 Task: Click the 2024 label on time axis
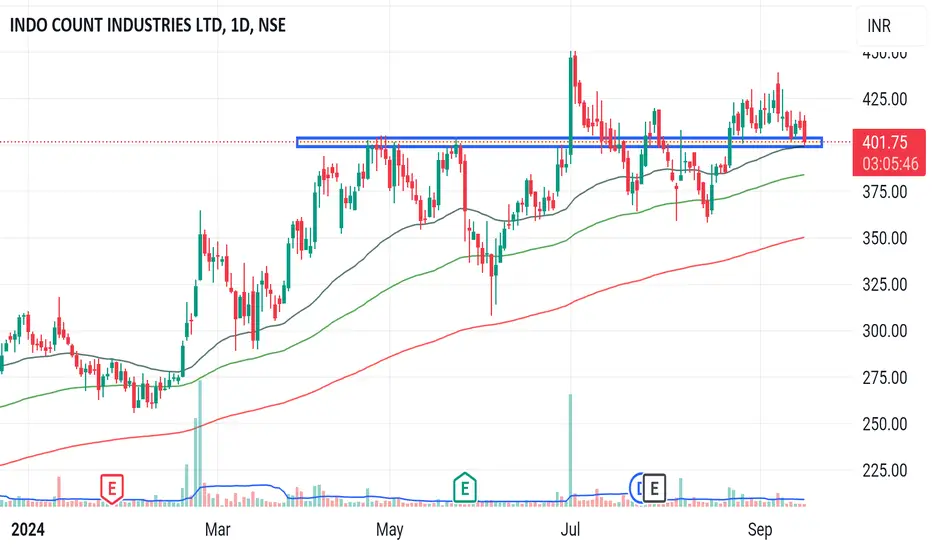point(28,529)
